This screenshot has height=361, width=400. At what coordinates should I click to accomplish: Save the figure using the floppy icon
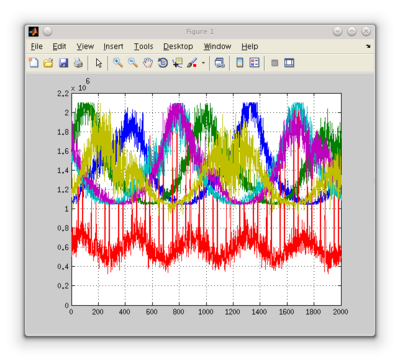(63, 63)
